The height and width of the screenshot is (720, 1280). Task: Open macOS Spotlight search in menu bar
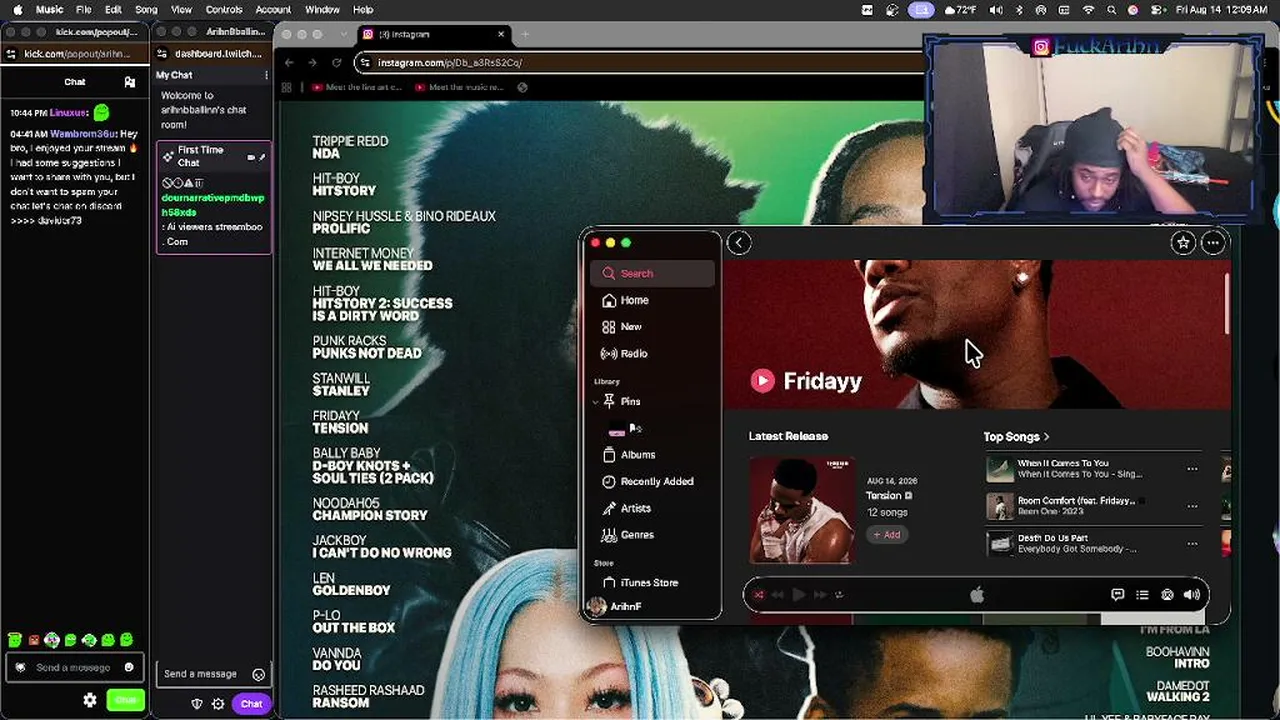point(1111,10)
